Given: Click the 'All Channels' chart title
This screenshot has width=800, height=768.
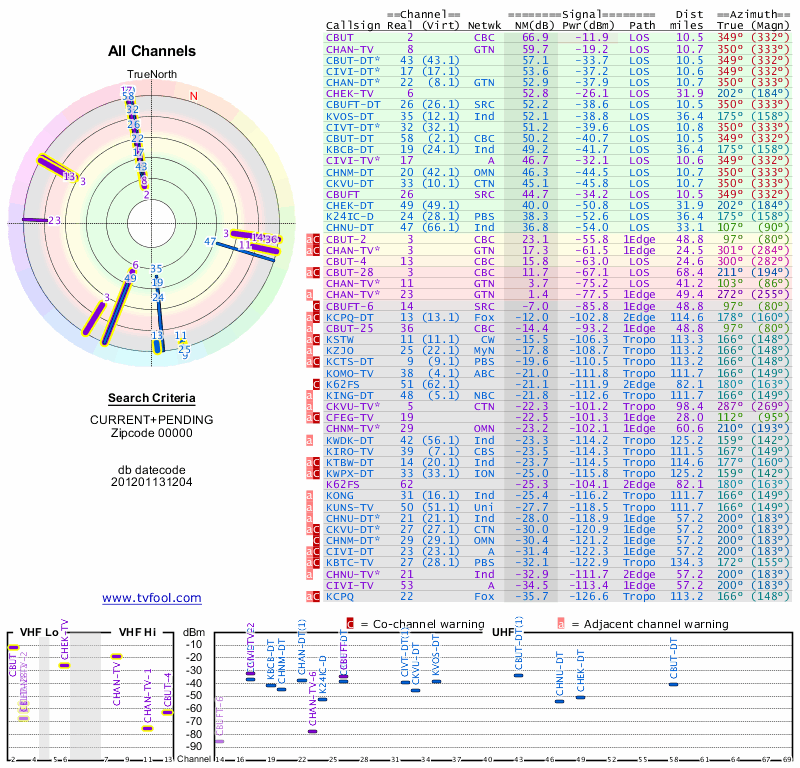Looking at the screenshot, I should point(152,51).
